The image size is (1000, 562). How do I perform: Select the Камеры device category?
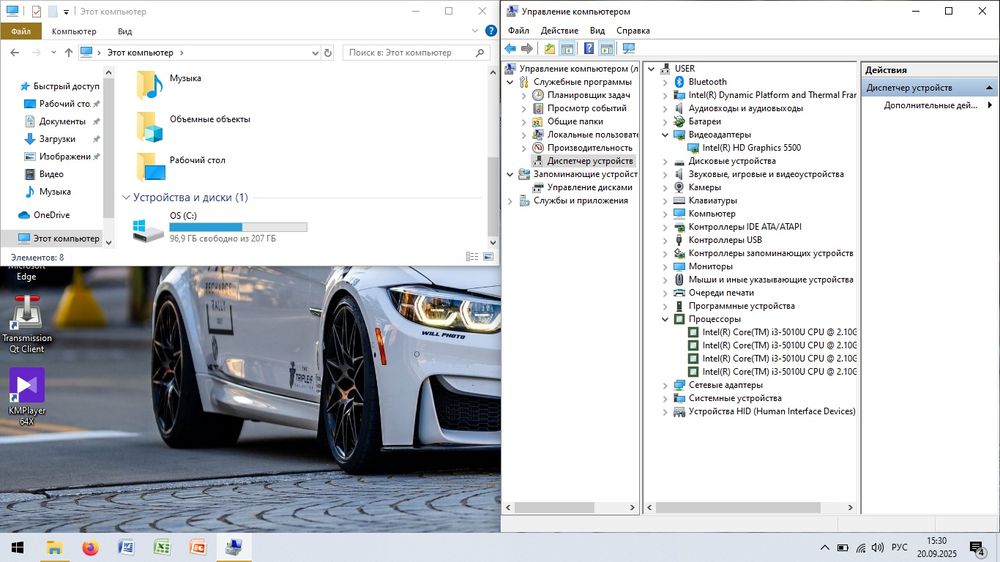[705, 187]
